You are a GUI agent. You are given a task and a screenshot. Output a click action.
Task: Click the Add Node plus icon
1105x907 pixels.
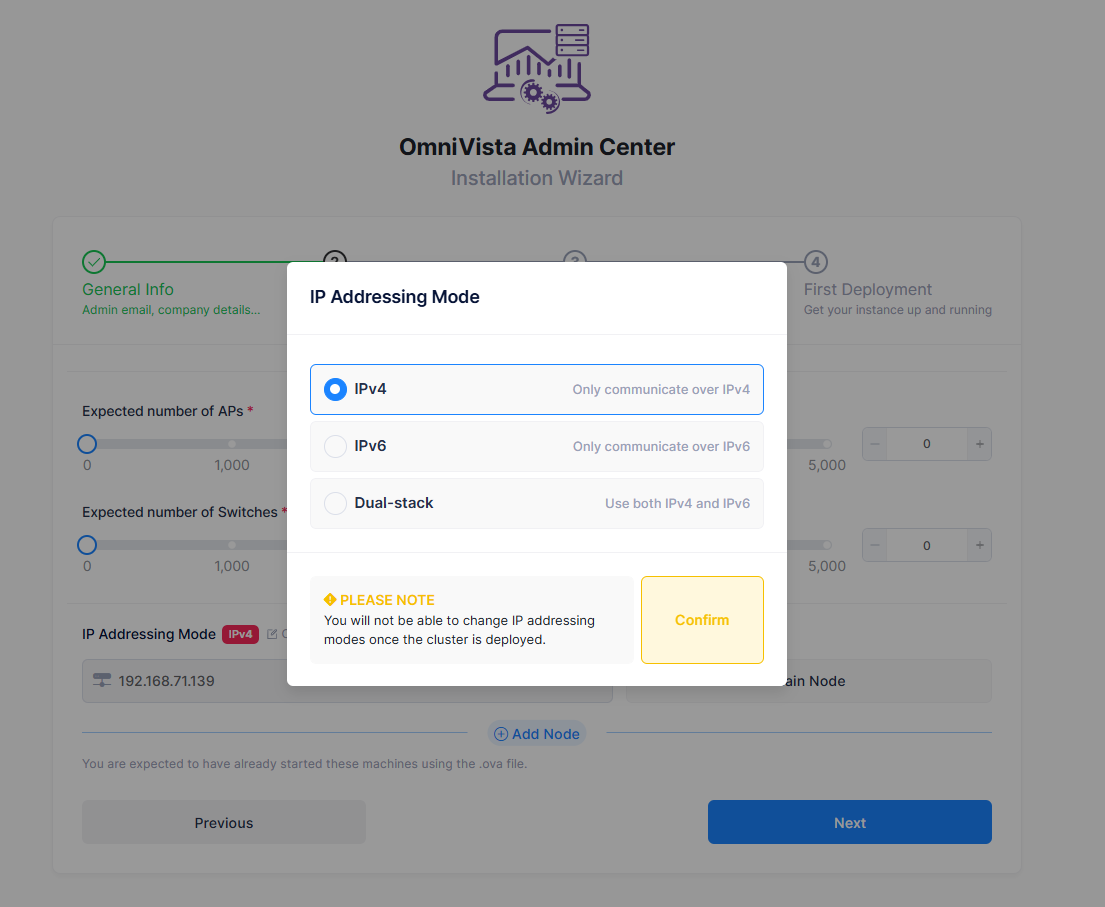(x=500, y=734)
